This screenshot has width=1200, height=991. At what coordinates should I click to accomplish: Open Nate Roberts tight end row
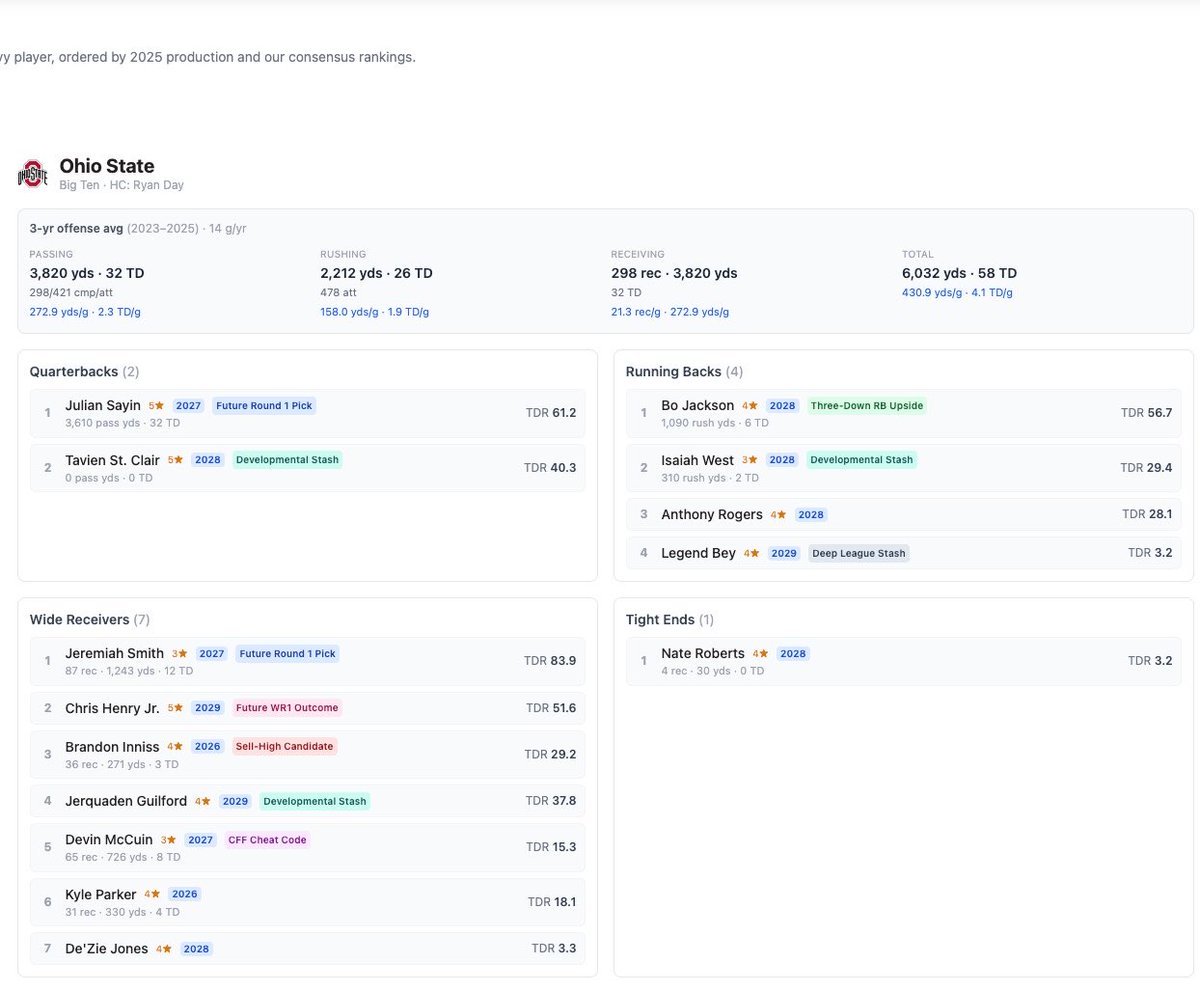pyautogui.click(x=903, y=661)
